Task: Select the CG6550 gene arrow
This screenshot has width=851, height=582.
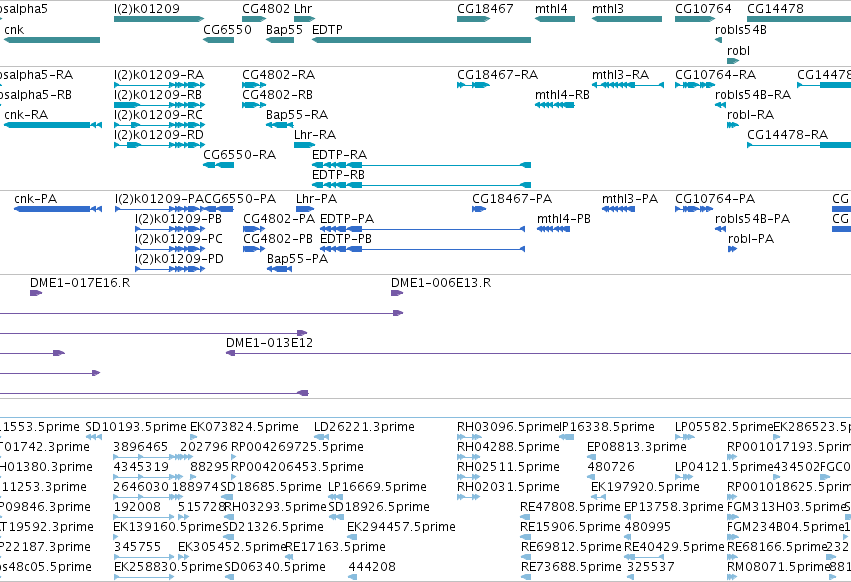Action: click(x=219, y=40)
